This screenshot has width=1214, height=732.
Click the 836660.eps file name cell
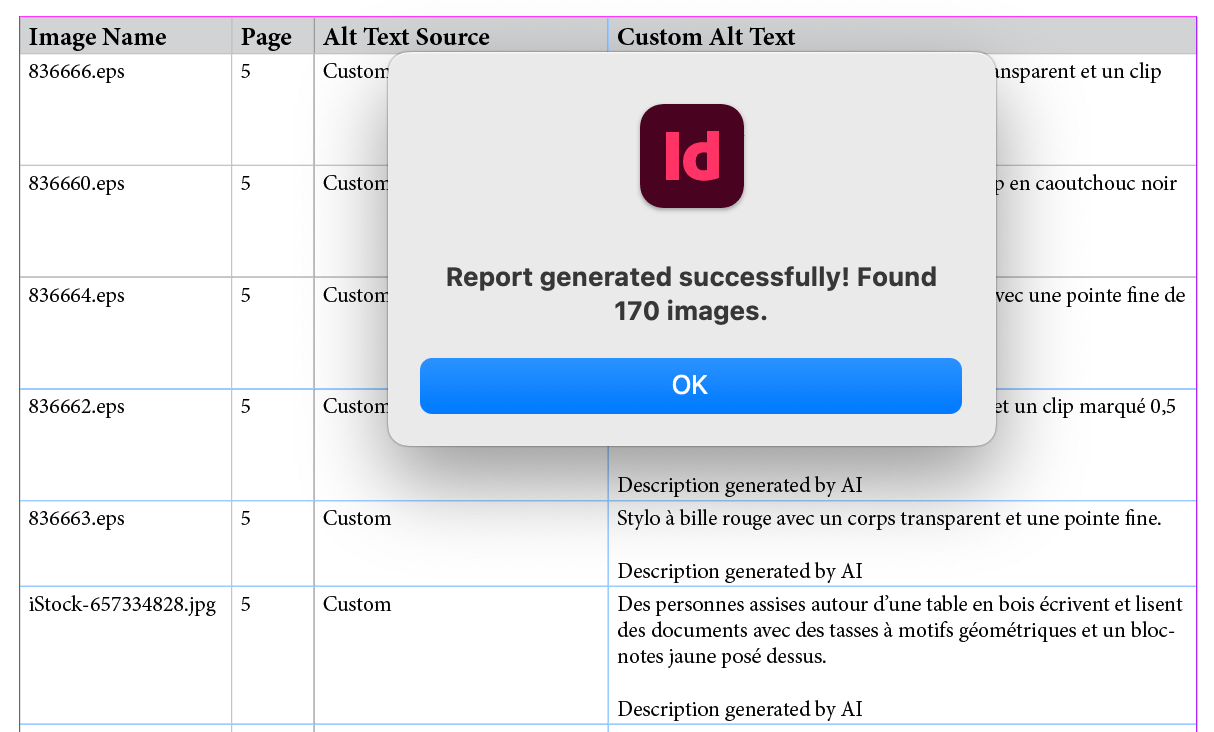[x=125, y=221]
